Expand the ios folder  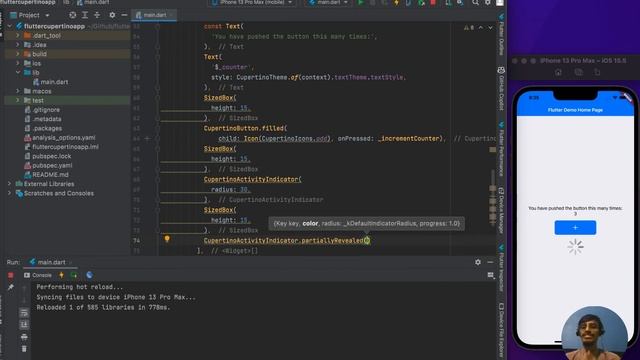click(18, 63)
